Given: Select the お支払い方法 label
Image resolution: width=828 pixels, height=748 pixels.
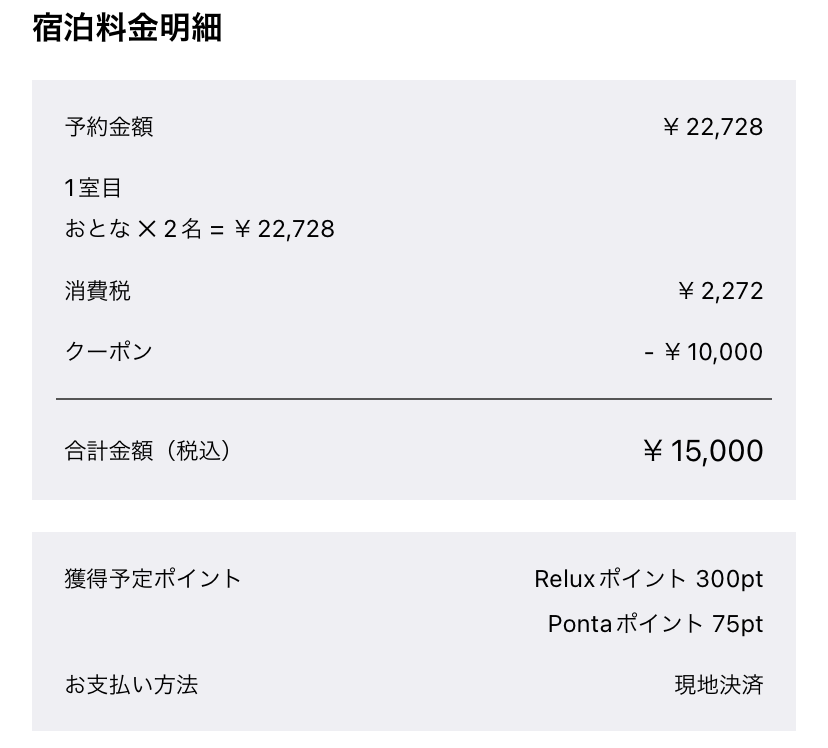Looking at the screenshot, I should tap(131, 685).
